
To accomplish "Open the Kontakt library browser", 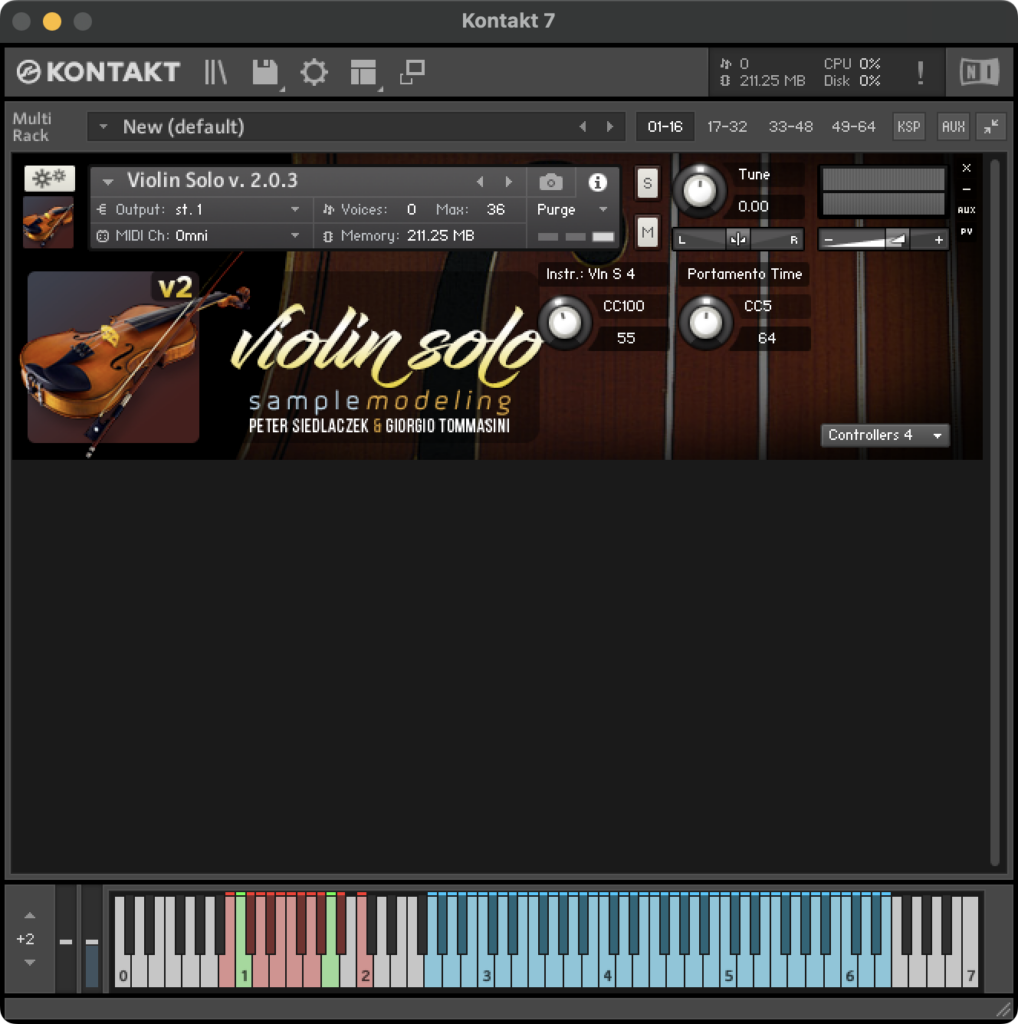I will pyautogui.click(x=215, y=72).
